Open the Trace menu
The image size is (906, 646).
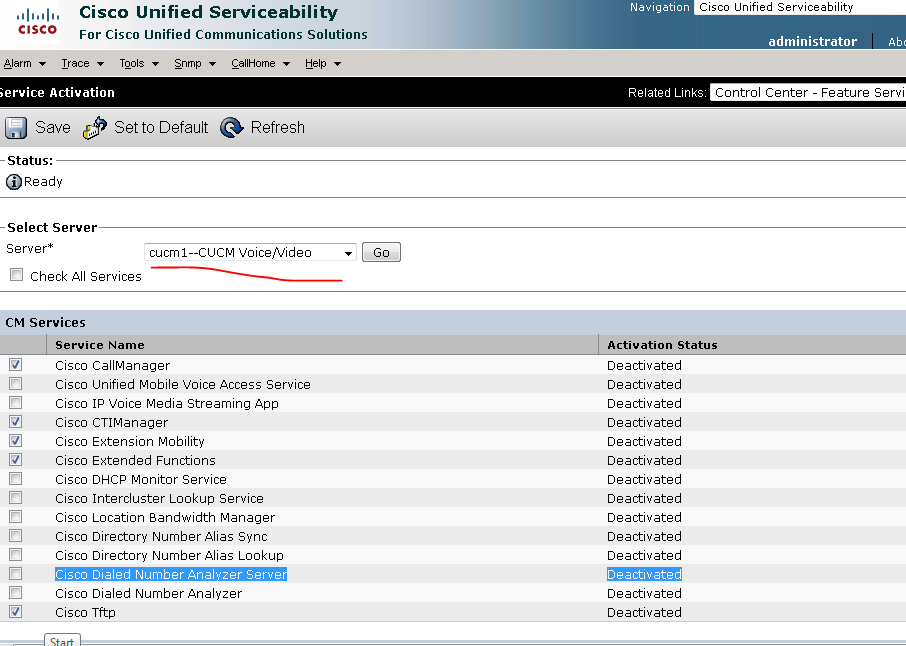click(x=83, y=64)
